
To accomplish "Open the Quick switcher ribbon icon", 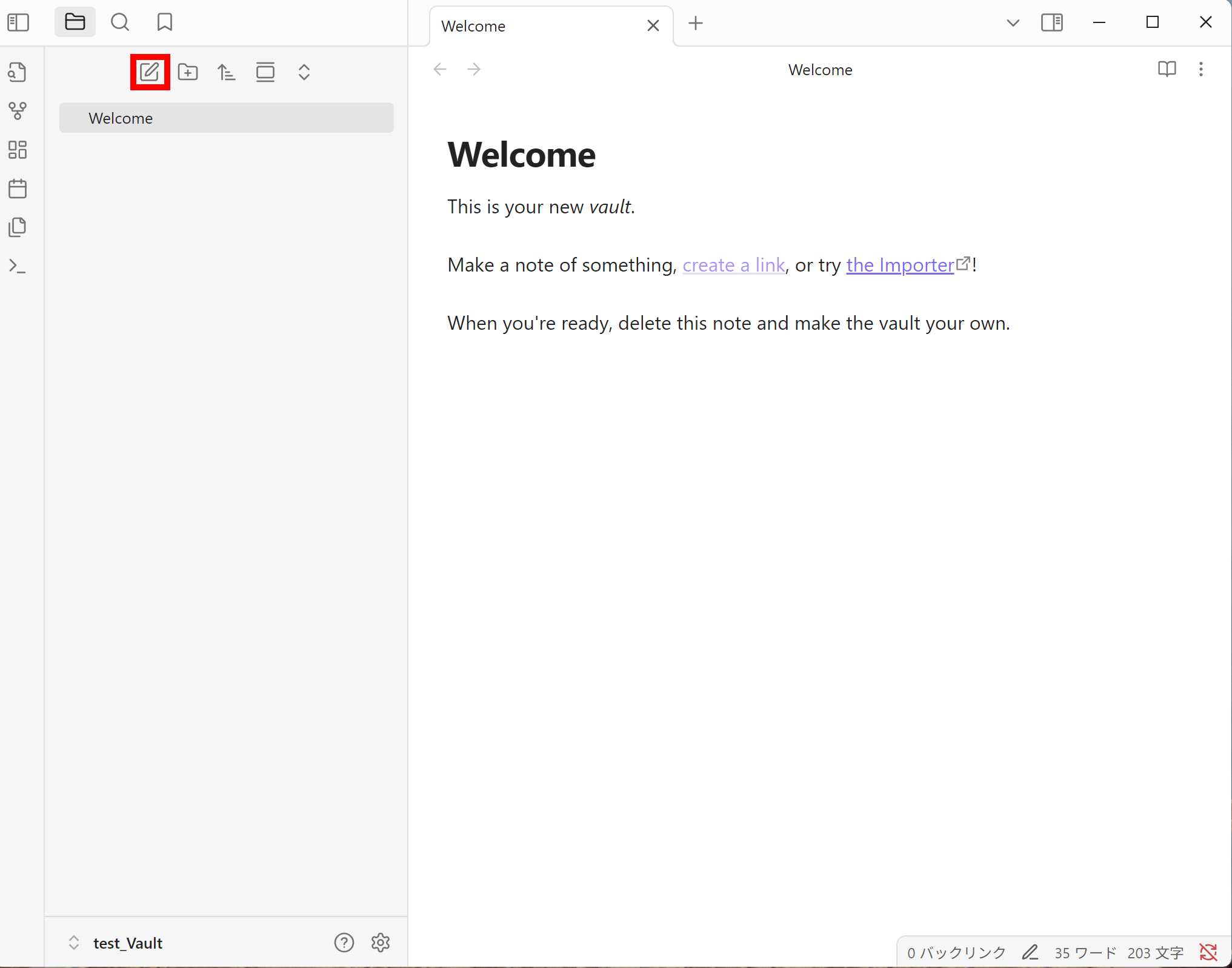I will tap(18, 72).
